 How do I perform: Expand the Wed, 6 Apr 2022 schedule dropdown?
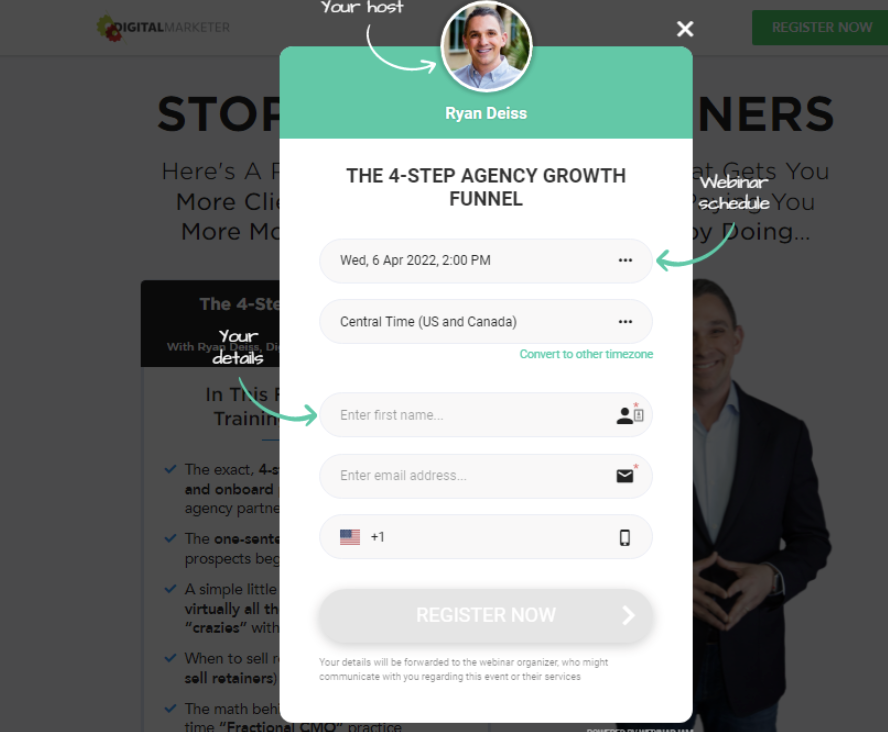486,261
